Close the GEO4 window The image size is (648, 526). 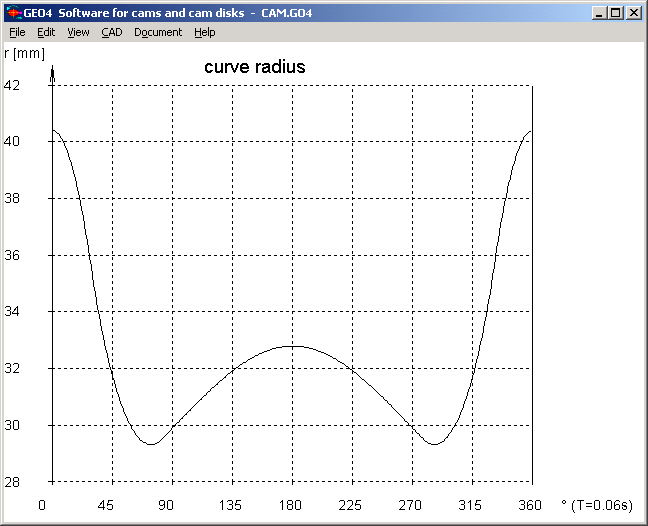point(633,13)
